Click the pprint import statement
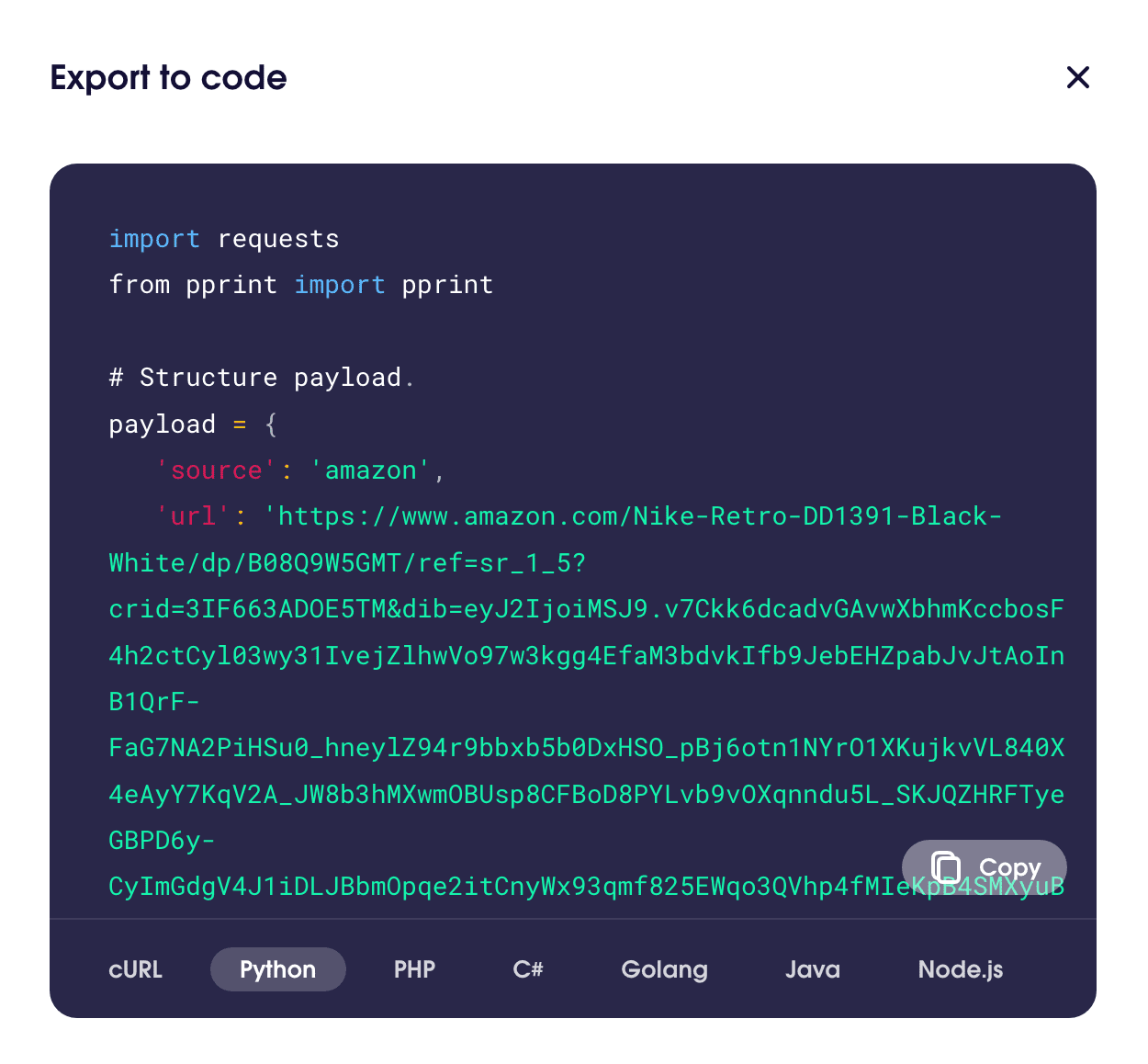The height and width of the screenshot is (1064, 1148). click(300, 285)
